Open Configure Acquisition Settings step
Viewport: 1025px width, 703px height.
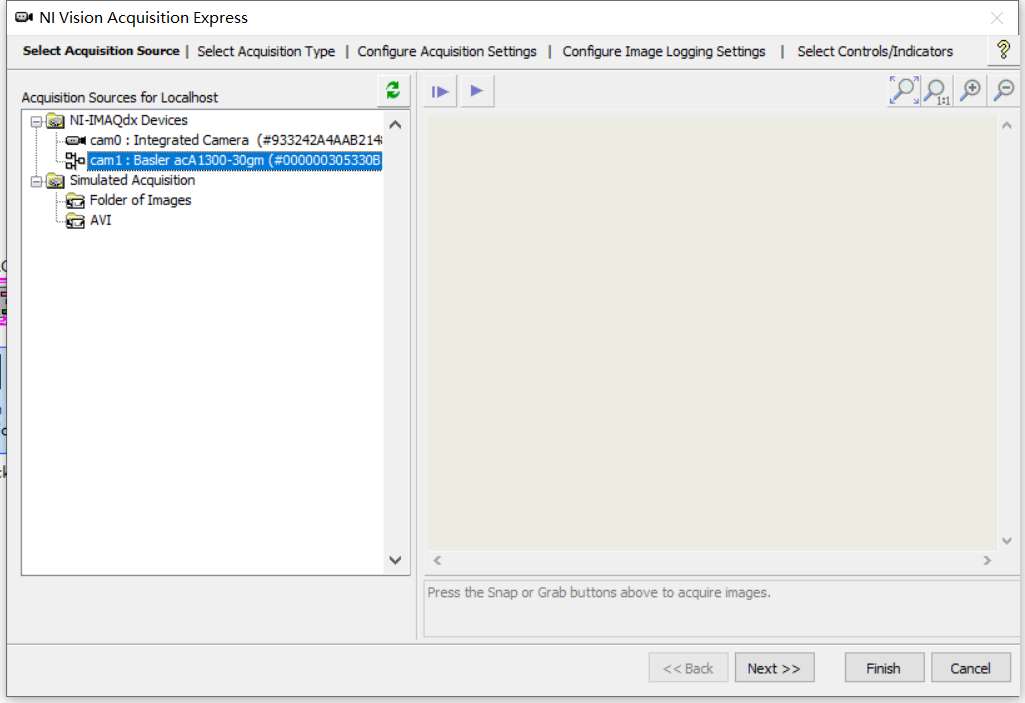pos(447,51)
